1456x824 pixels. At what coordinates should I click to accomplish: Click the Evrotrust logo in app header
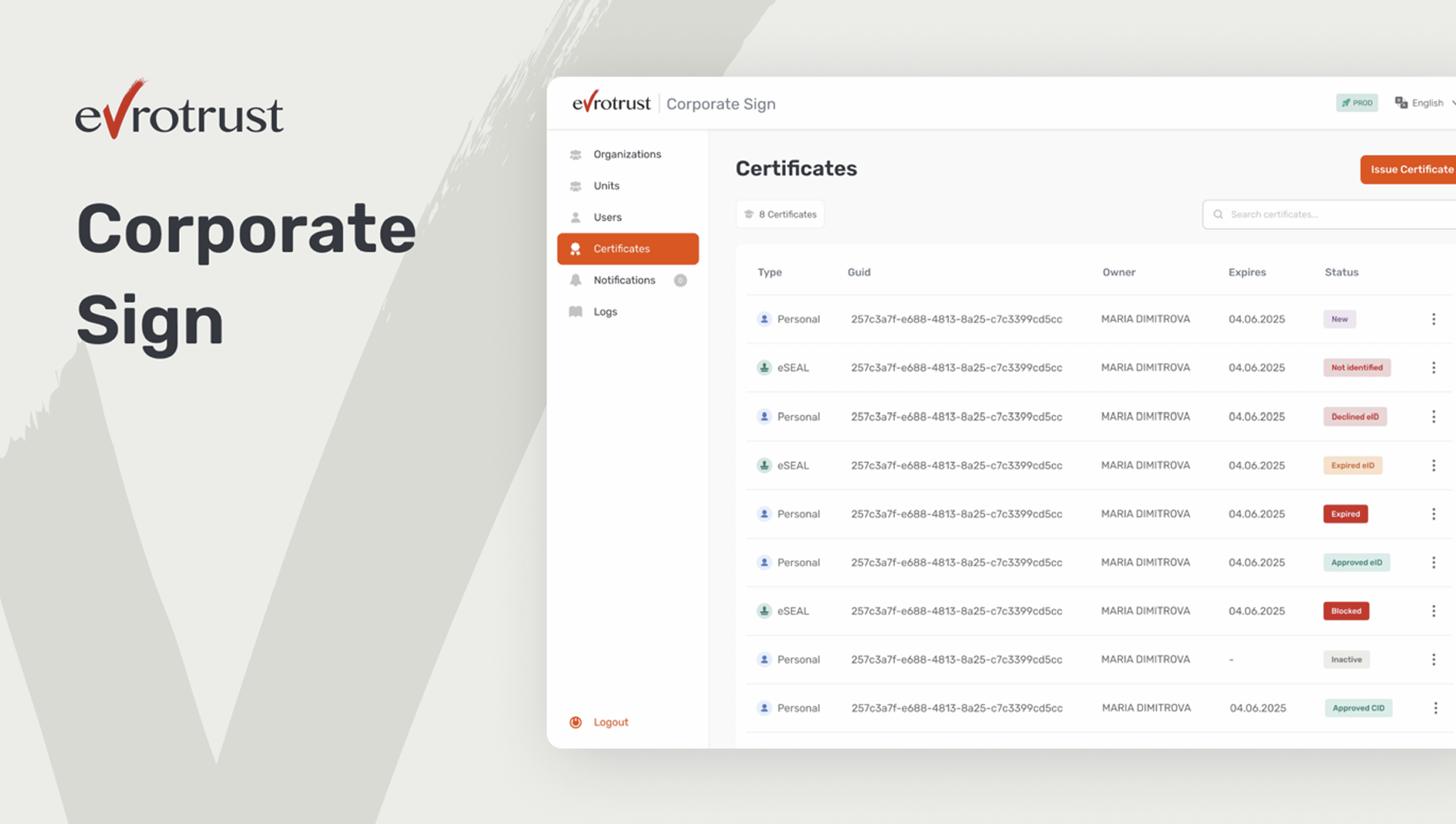611,102
